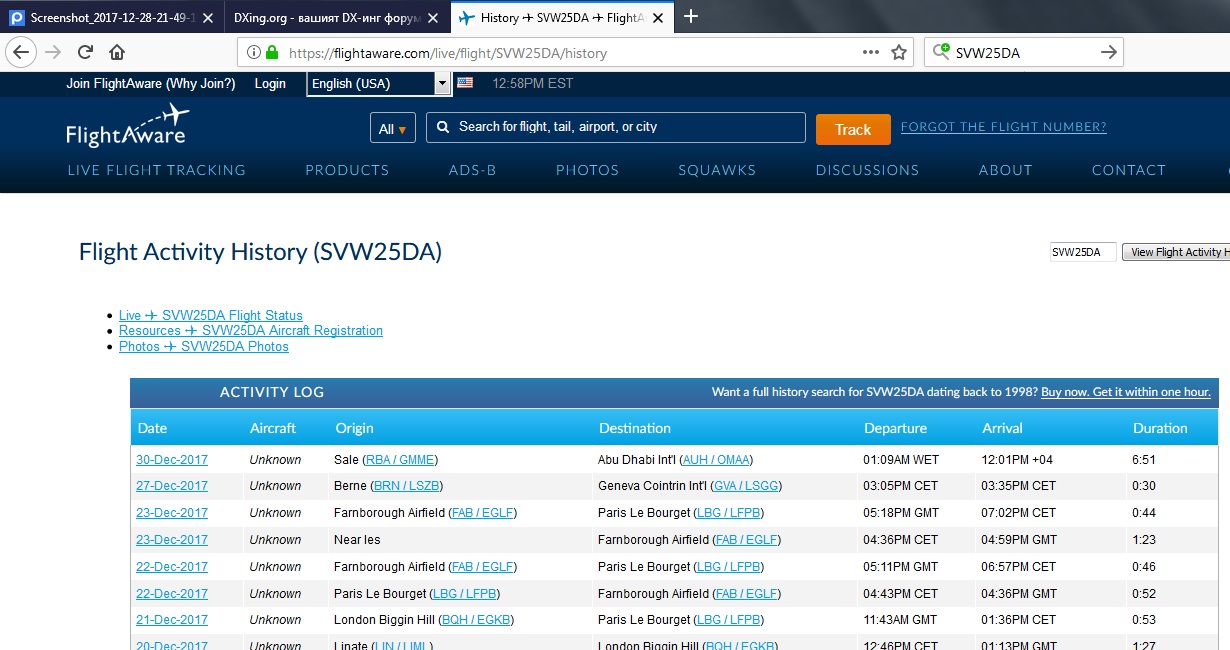This screenshot has height=650, width=1230.
Task: Click the SVW25DA flight history input field
Action: click(1083, 252)
